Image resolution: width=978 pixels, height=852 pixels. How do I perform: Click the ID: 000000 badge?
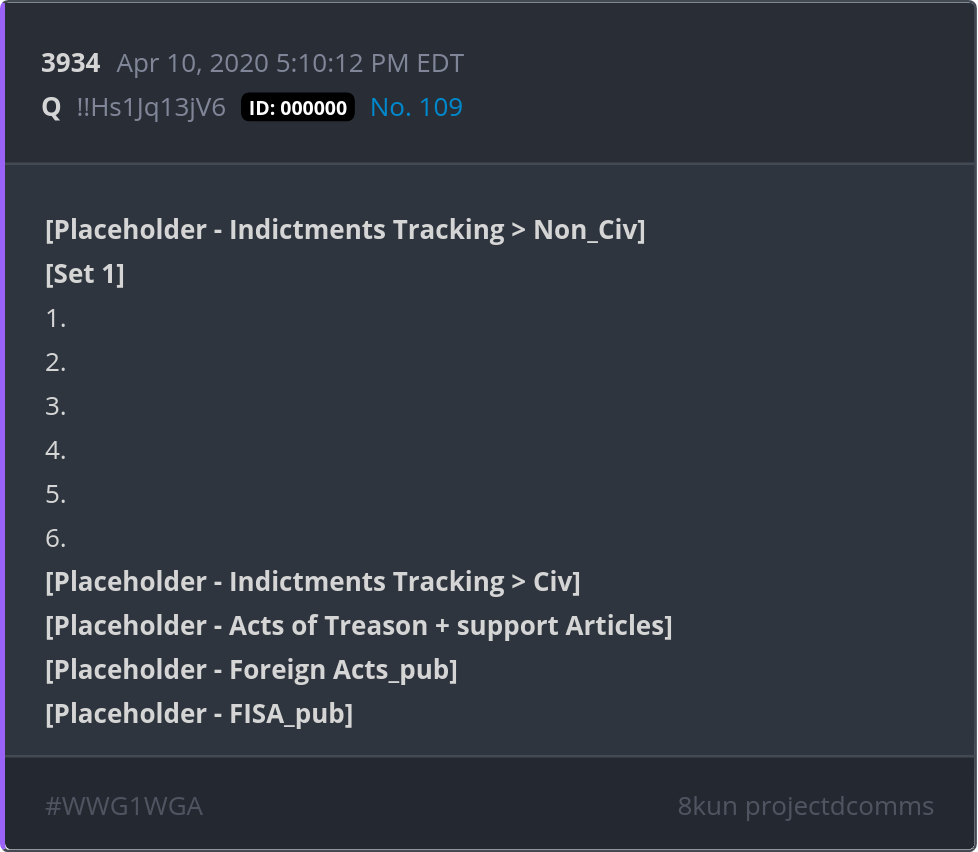point(298,108)
